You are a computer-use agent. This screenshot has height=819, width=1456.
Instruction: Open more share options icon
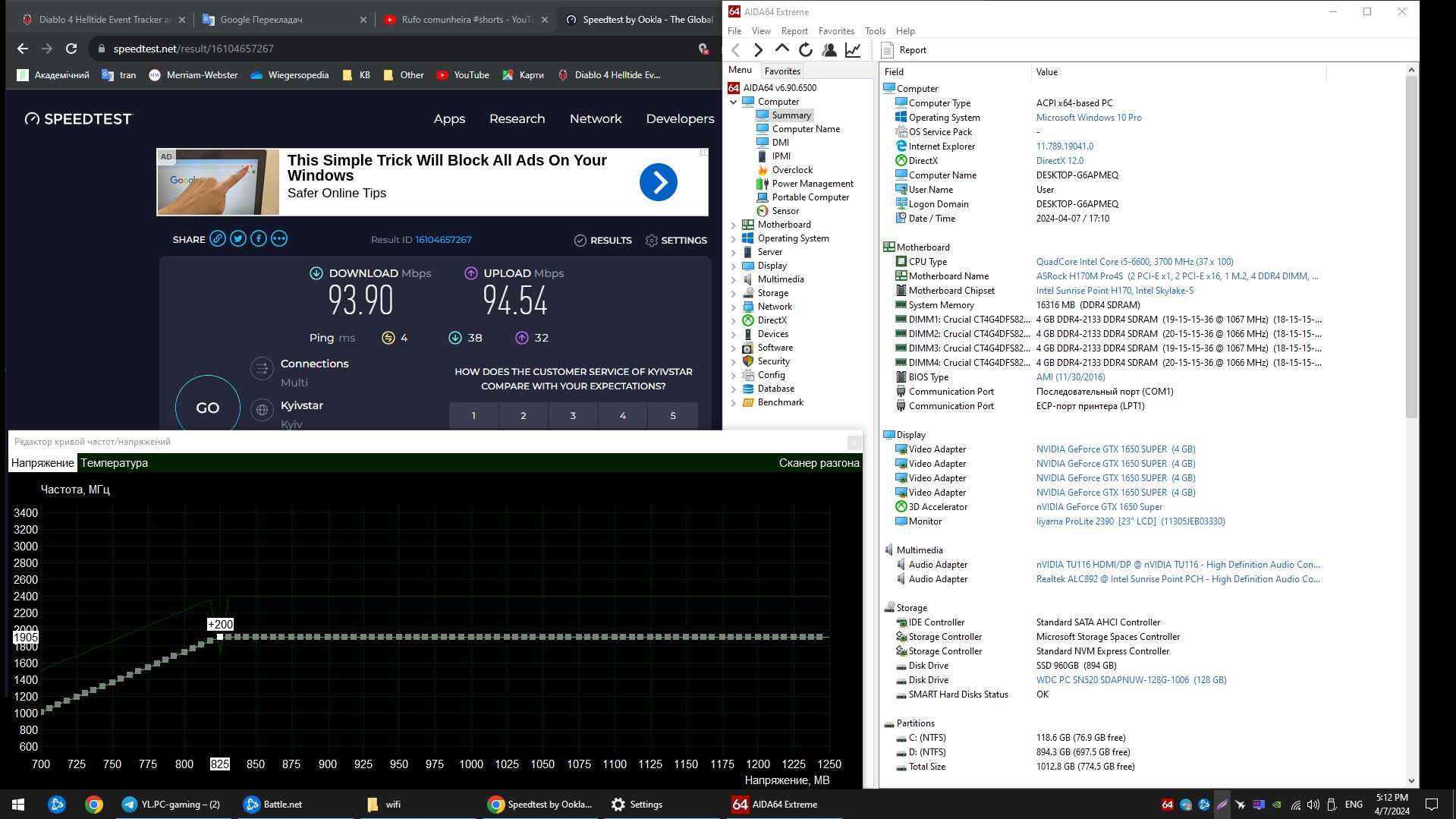pos(279,239)
